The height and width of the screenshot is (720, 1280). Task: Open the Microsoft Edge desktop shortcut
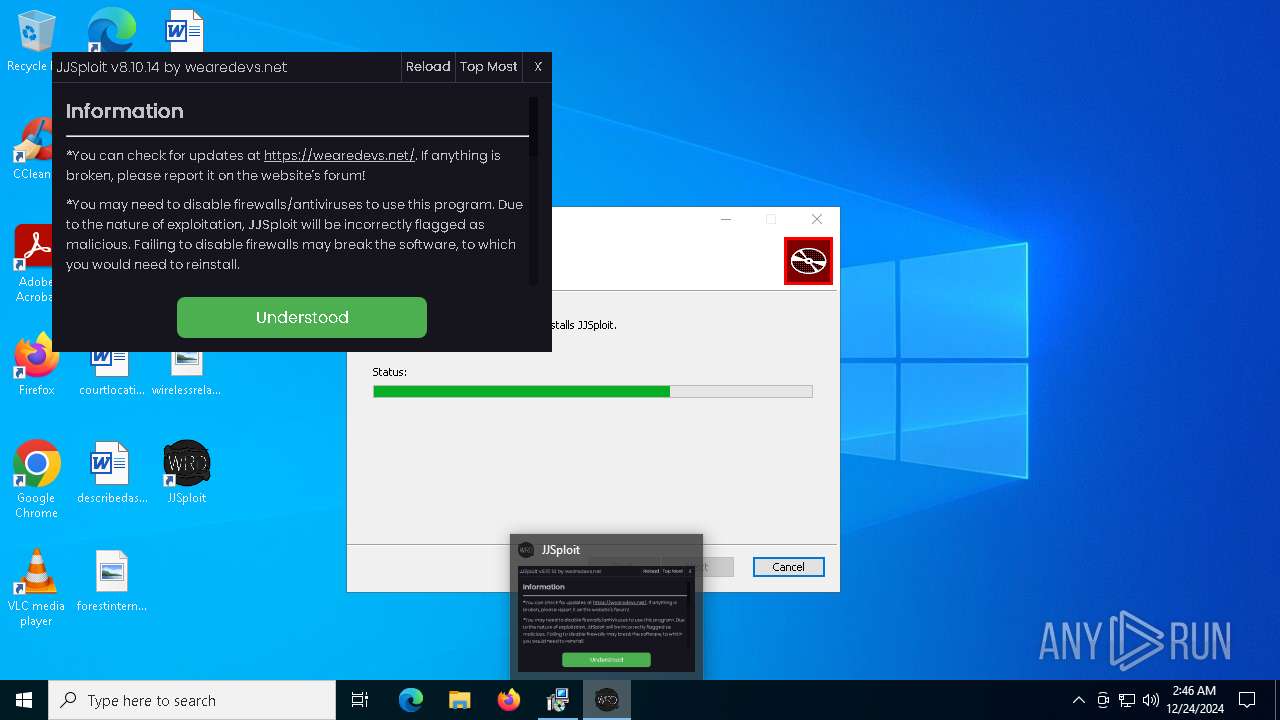click(x=111, y=30)
